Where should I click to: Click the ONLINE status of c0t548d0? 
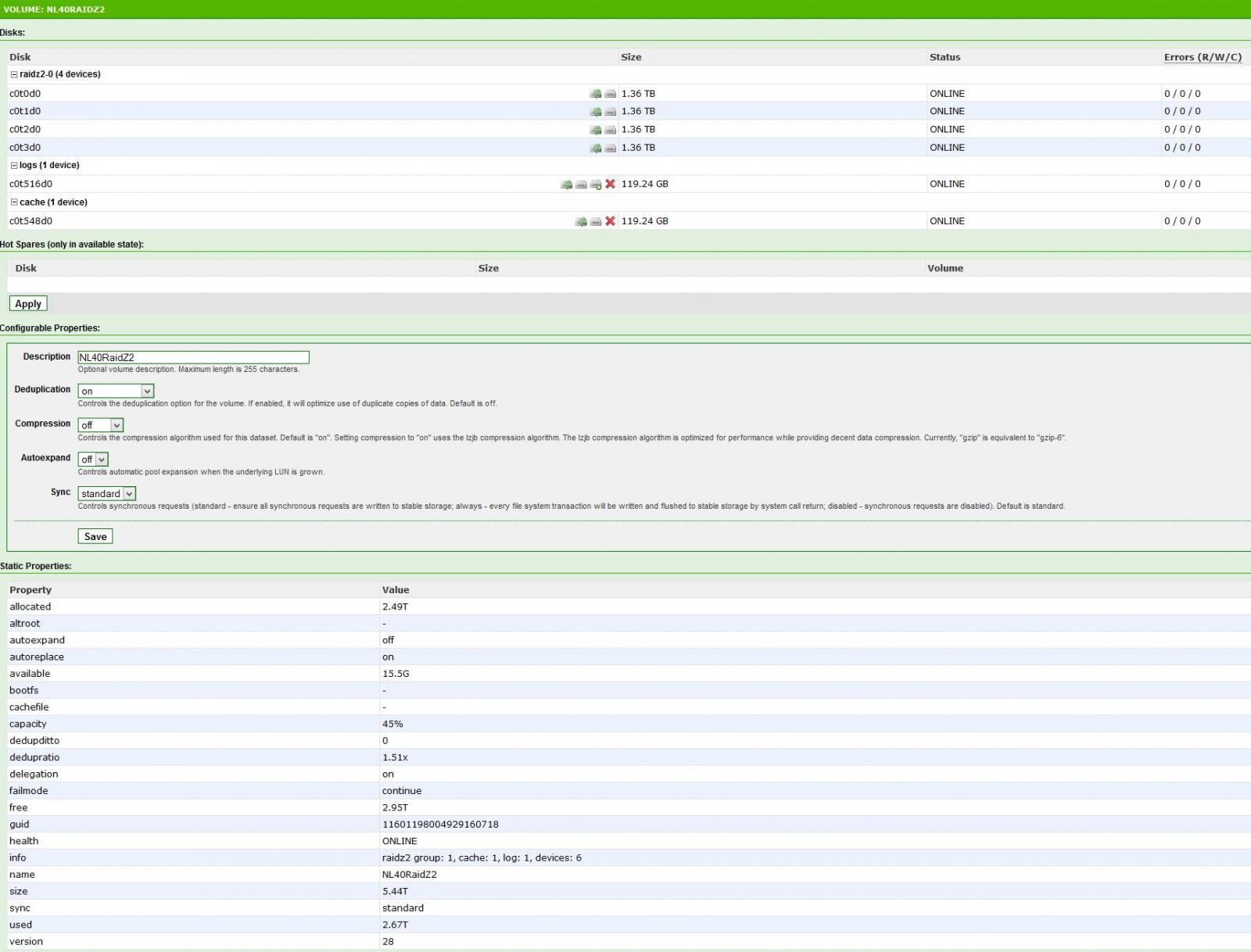pyautogui.click(x=947, y=221)
